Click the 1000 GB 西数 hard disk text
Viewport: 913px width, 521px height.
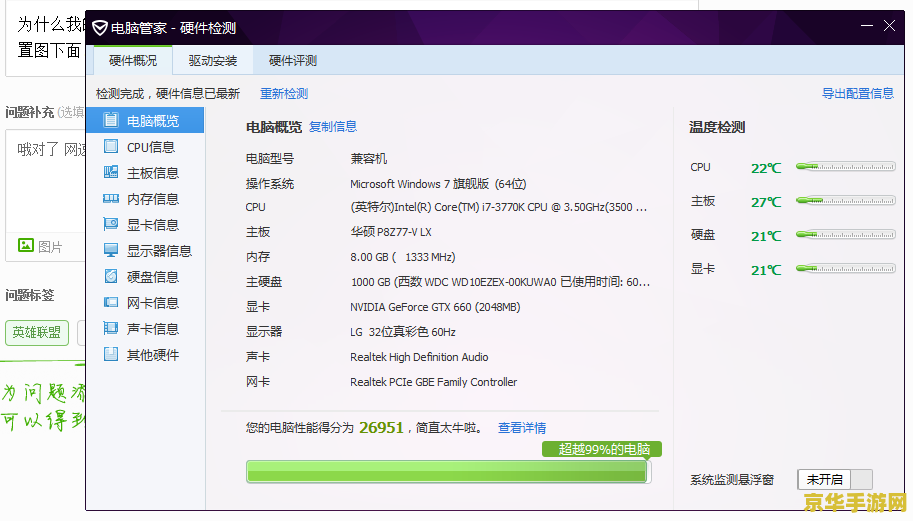click(x=500, y=282)
